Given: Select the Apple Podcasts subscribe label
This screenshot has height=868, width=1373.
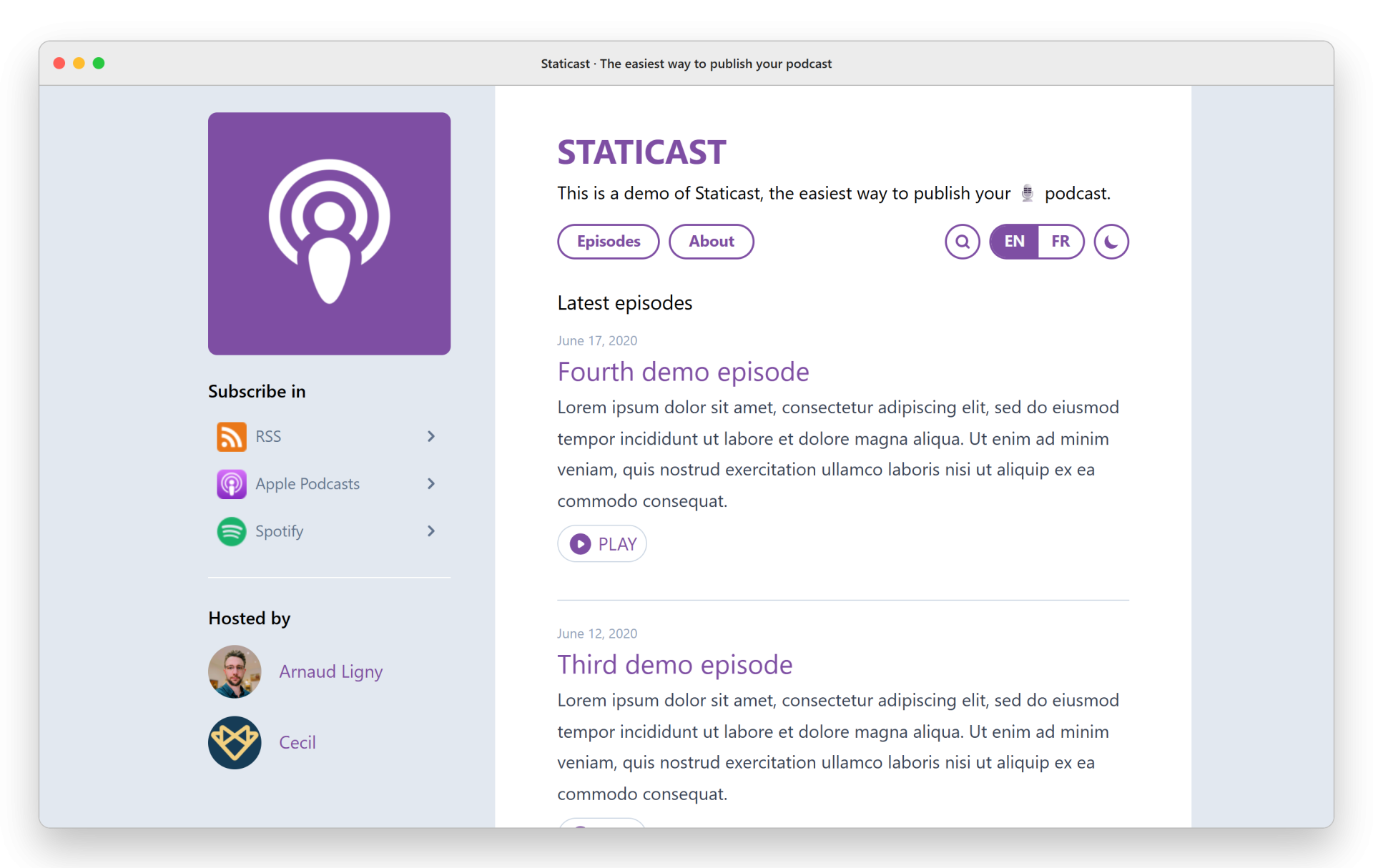Looking at the screenshot, I should [307, 484].
